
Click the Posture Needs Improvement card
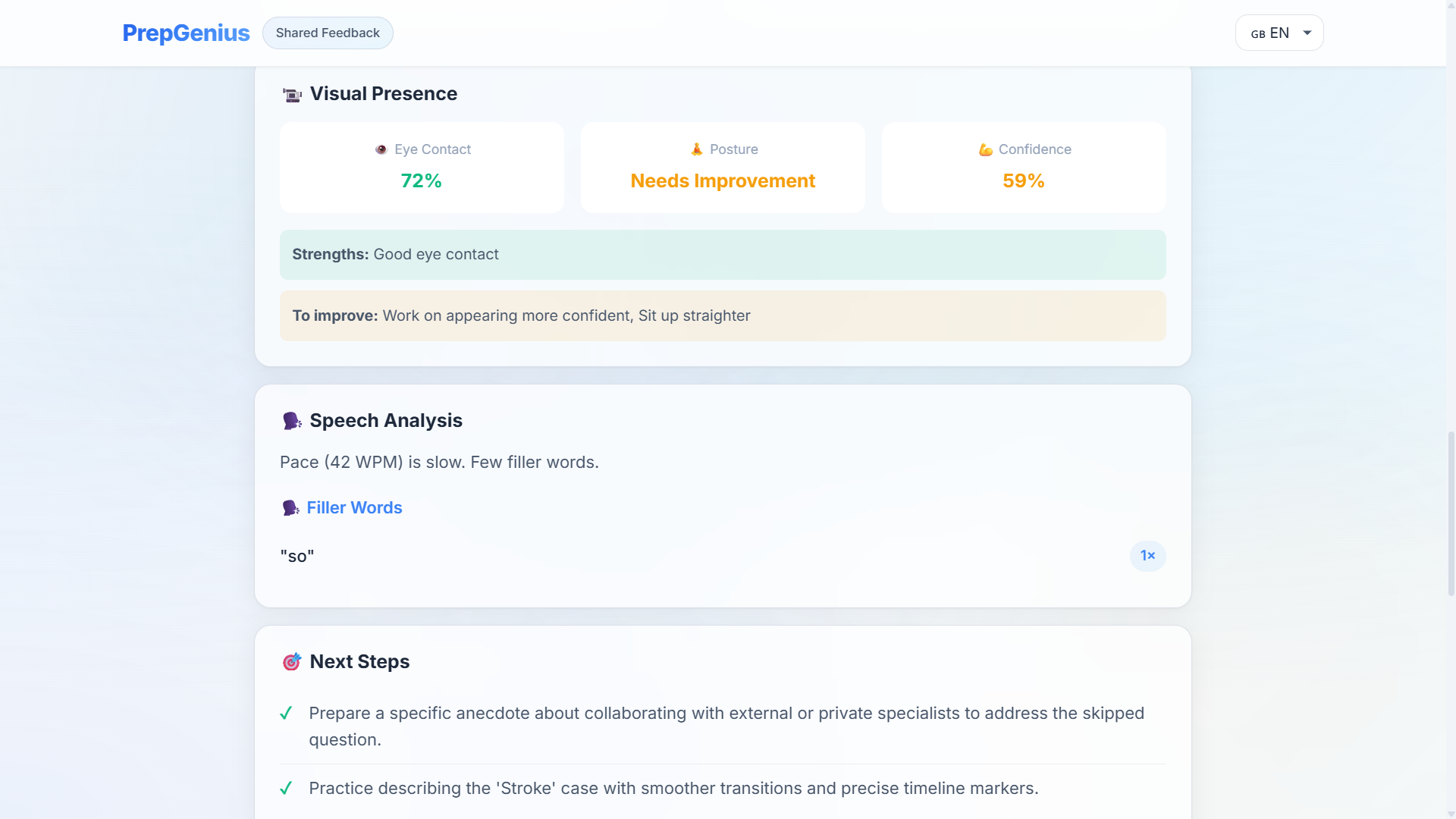(x=723, y=168)
